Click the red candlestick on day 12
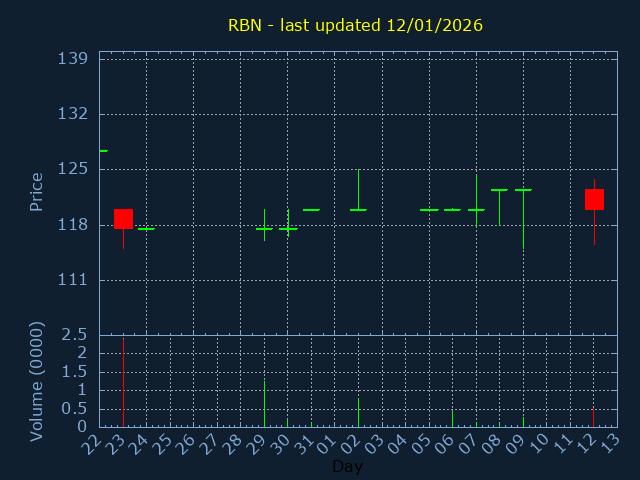The image size is (640, 480). click(x=594, y=199)
